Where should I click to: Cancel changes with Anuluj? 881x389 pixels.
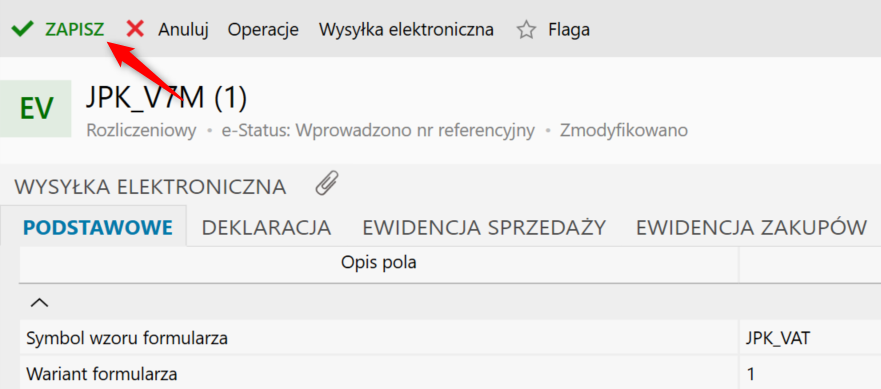pos(183,29)
